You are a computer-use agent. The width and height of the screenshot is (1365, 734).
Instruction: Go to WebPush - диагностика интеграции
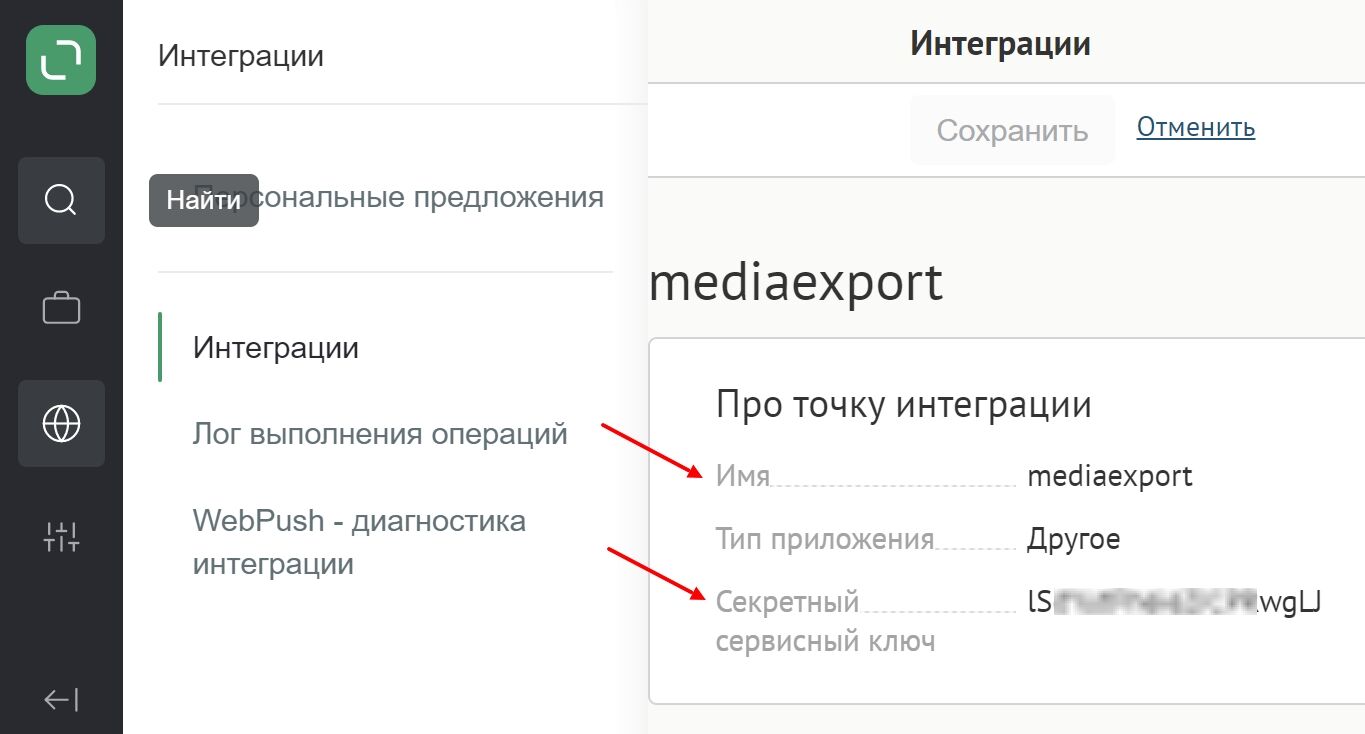coord(359,542)
